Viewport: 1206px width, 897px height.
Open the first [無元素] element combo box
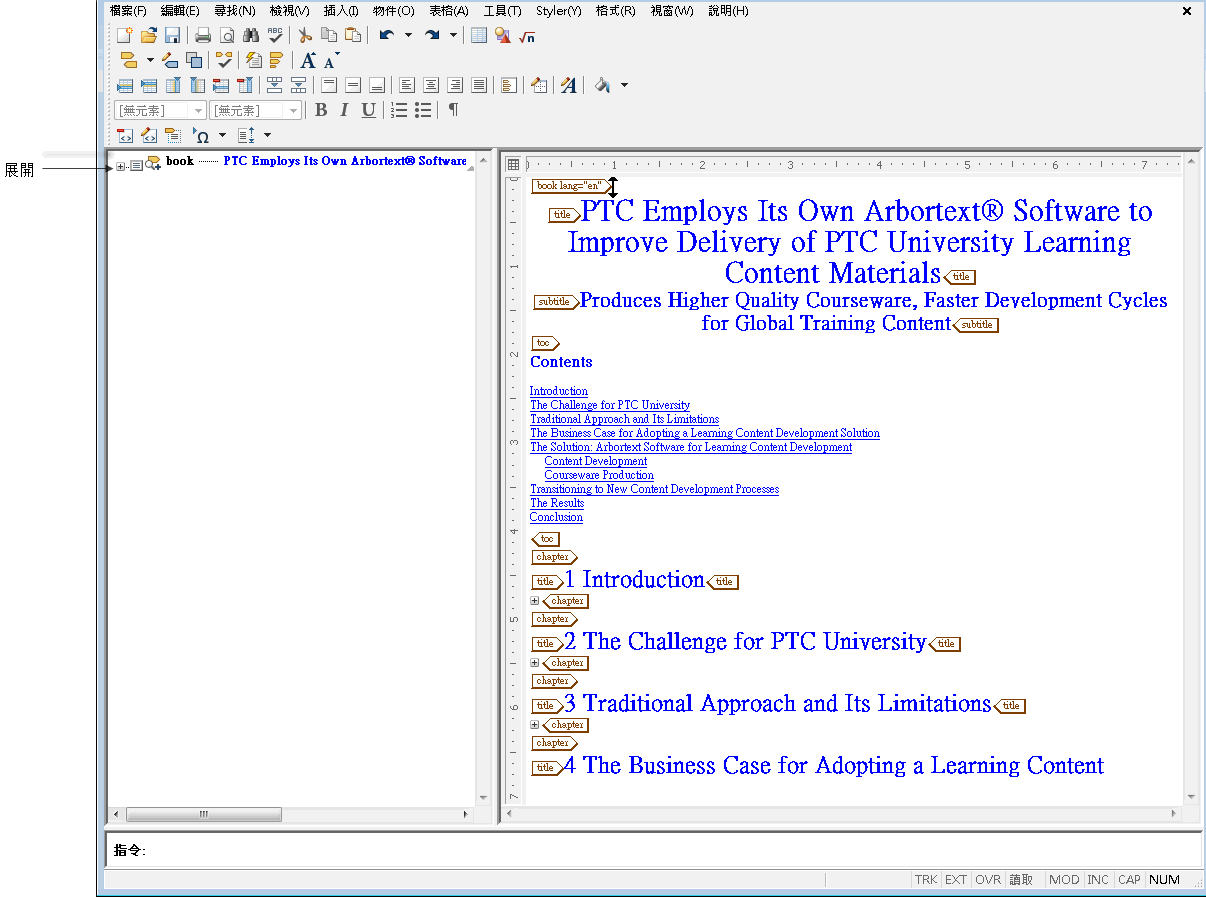coord(160,110)
